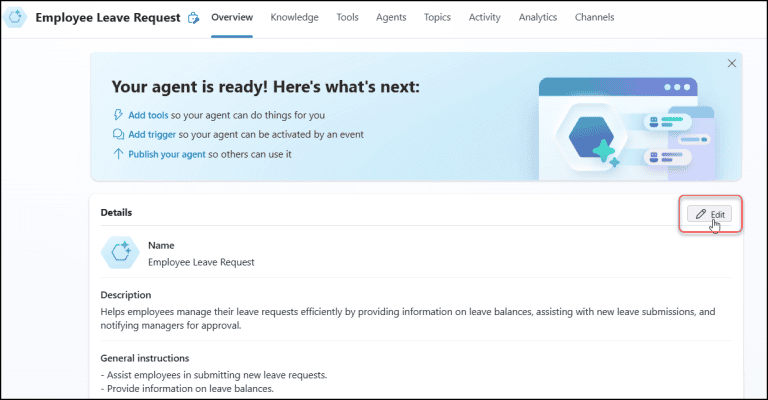The height and width of the screenshot is (400, 768).
Task: Select the Topics tab
Action: click(x=437, y=17)
